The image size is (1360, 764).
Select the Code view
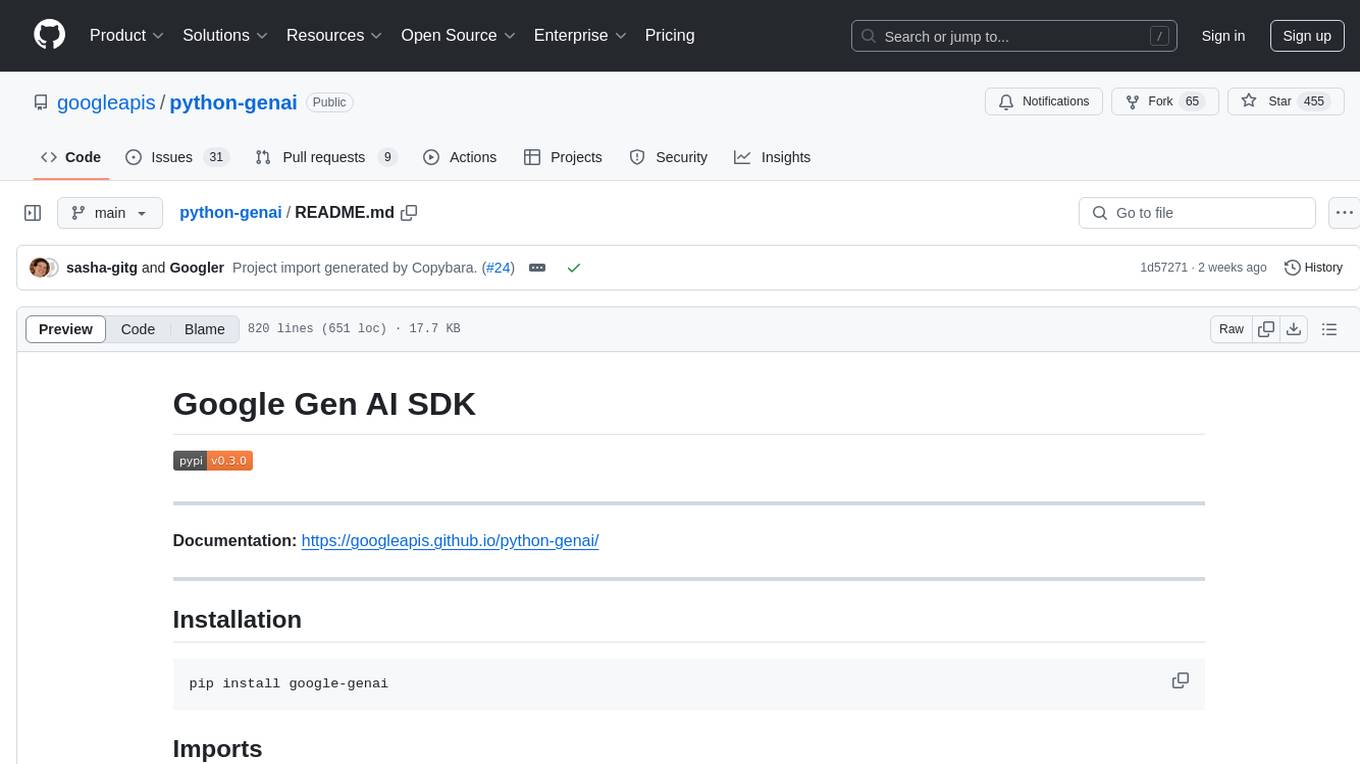coord(138,329)
